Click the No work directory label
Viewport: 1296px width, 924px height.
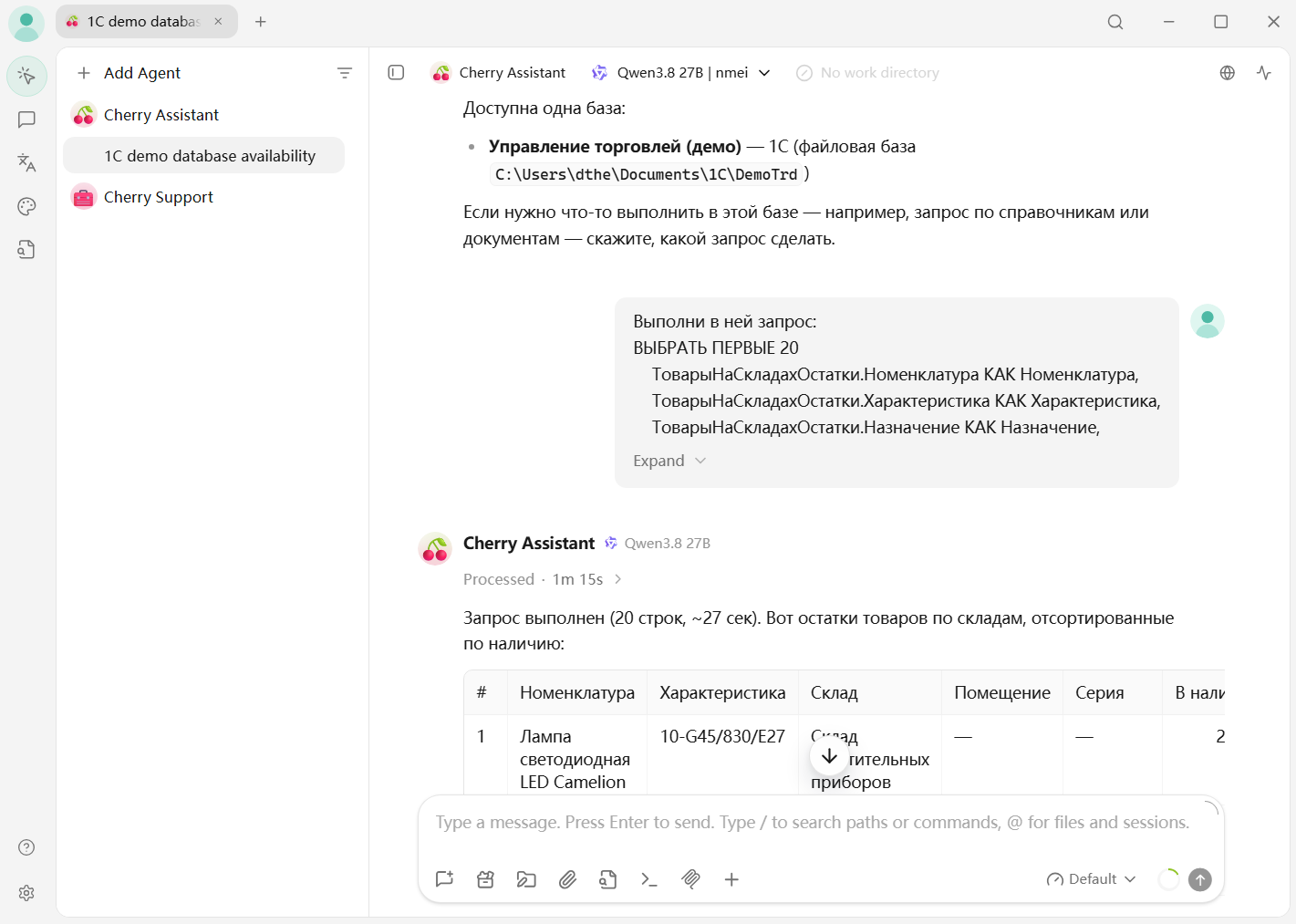click(867, 73)
